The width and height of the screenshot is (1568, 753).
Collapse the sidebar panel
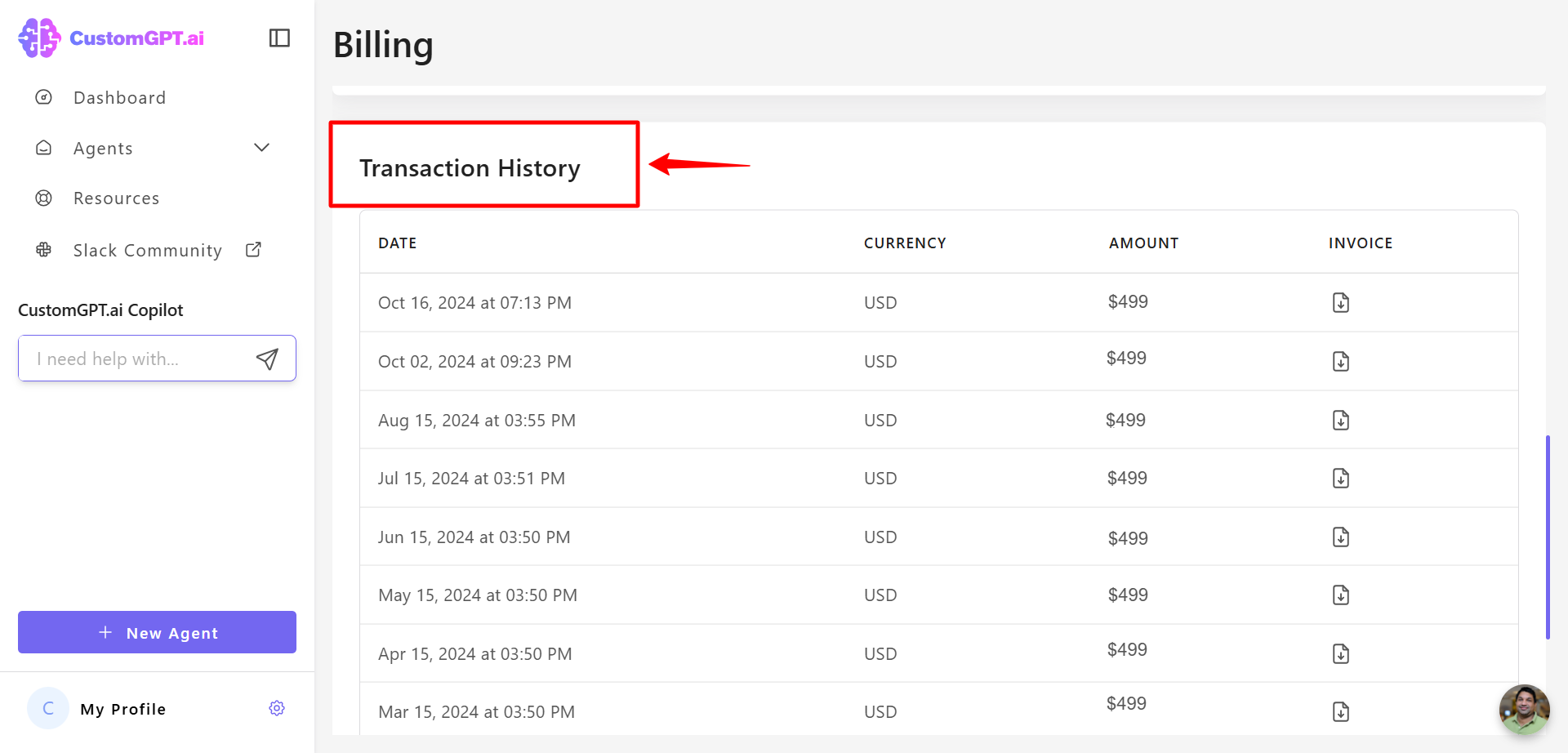(x=279, y=38)
